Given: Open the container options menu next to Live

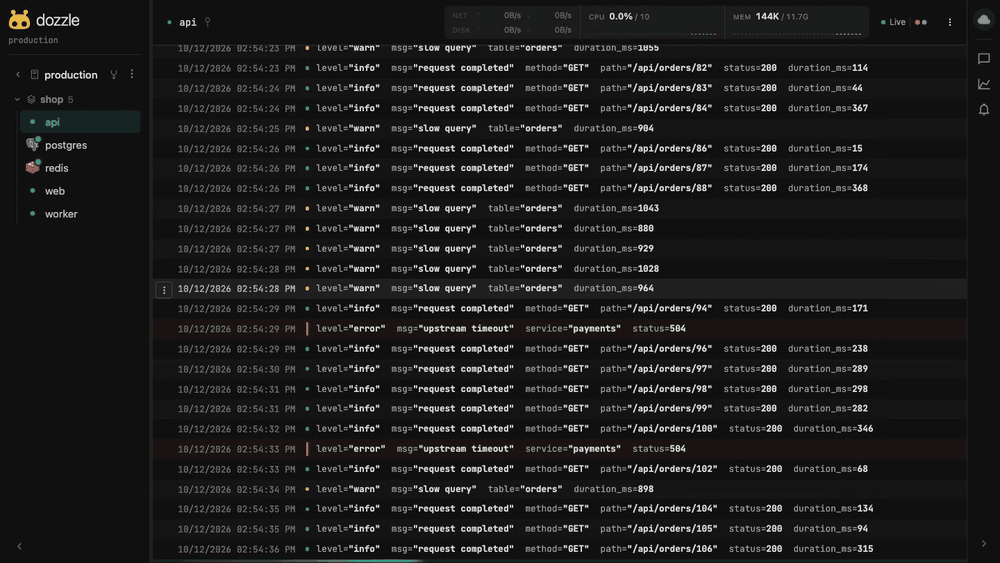Looking at the screenshot, I should (950, 22).
